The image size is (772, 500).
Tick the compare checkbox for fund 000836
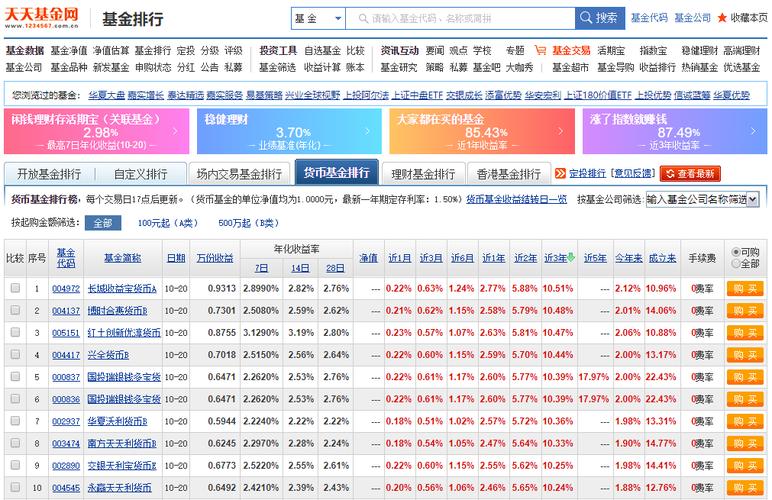(15, 399)
